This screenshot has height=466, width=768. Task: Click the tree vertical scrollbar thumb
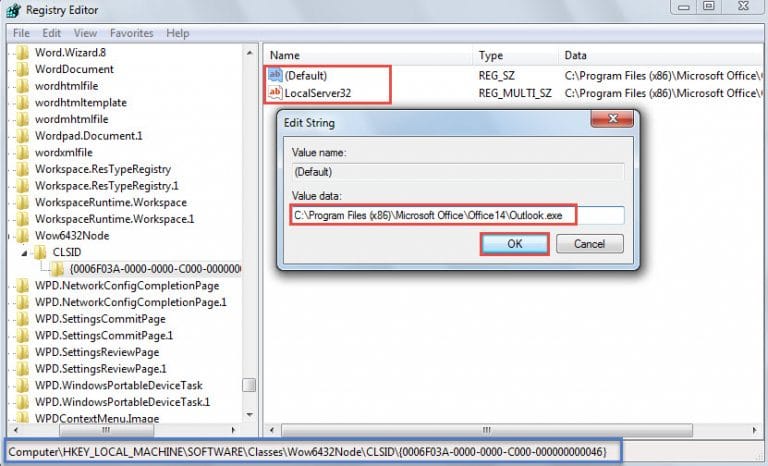pyautogui.click(x=249, y=385)
